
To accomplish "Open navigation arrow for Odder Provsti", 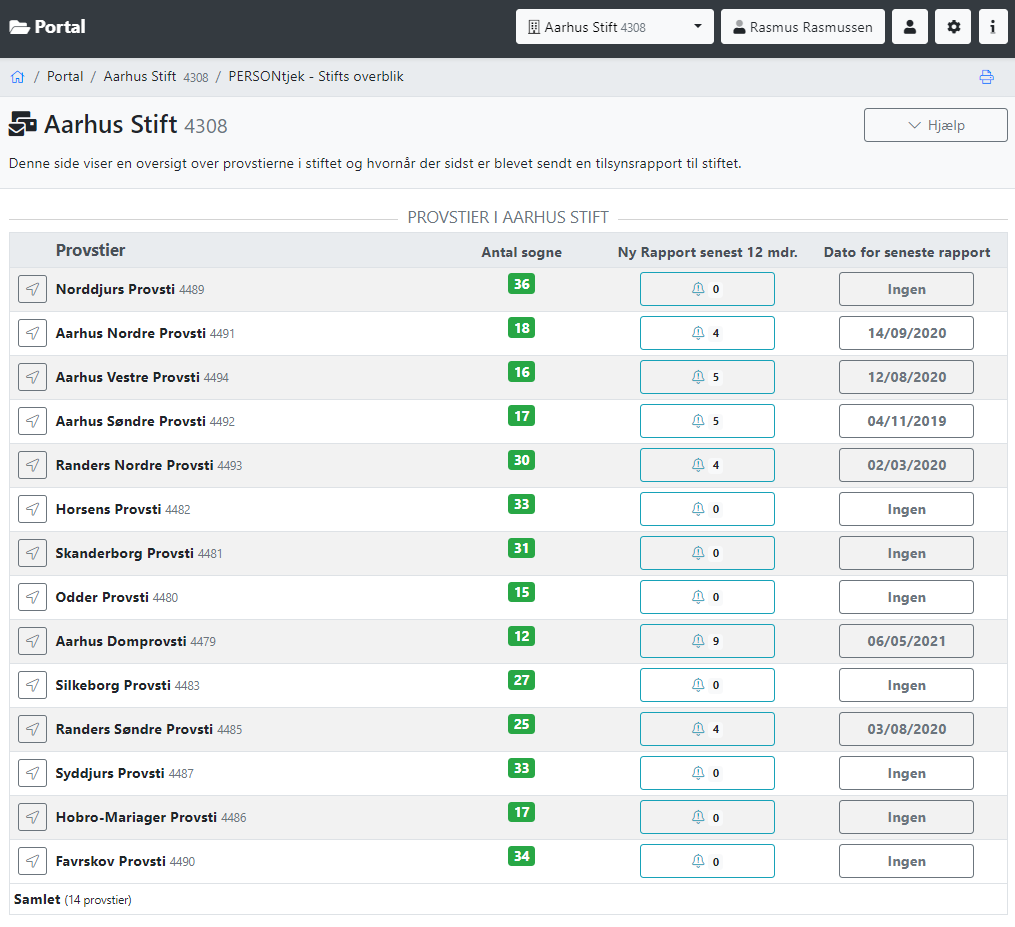I will point(32,597).
